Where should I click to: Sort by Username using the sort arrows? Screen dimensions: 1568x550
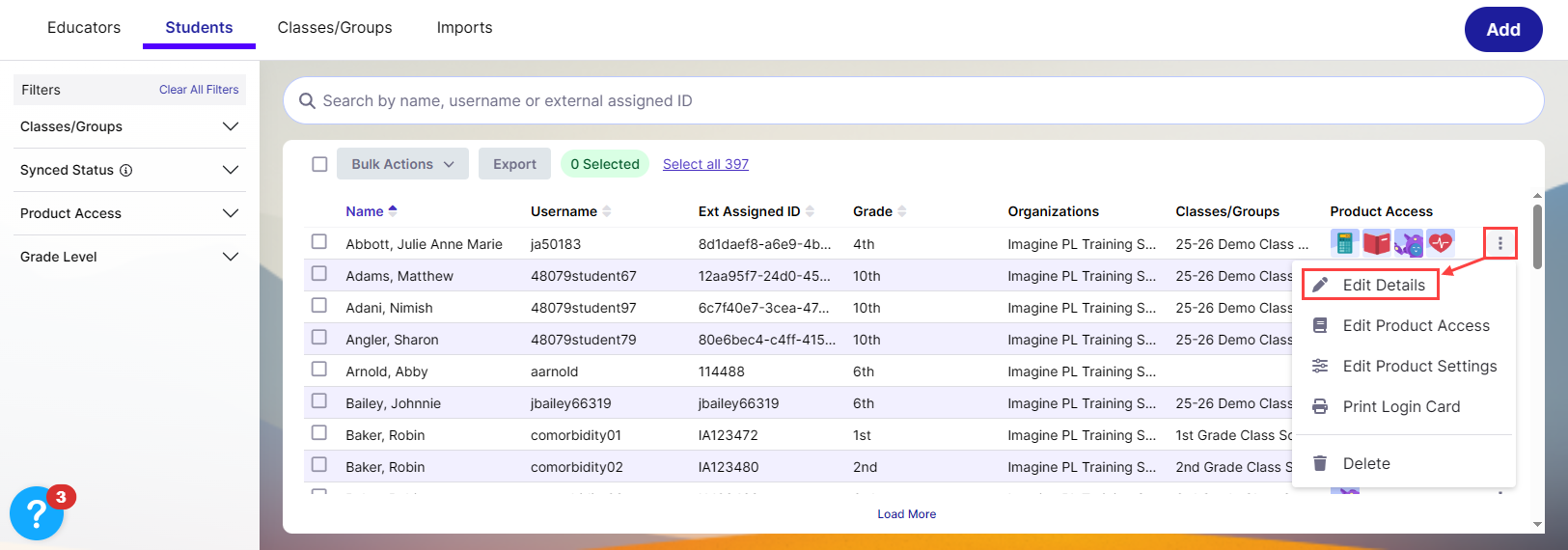click(607, 211)
